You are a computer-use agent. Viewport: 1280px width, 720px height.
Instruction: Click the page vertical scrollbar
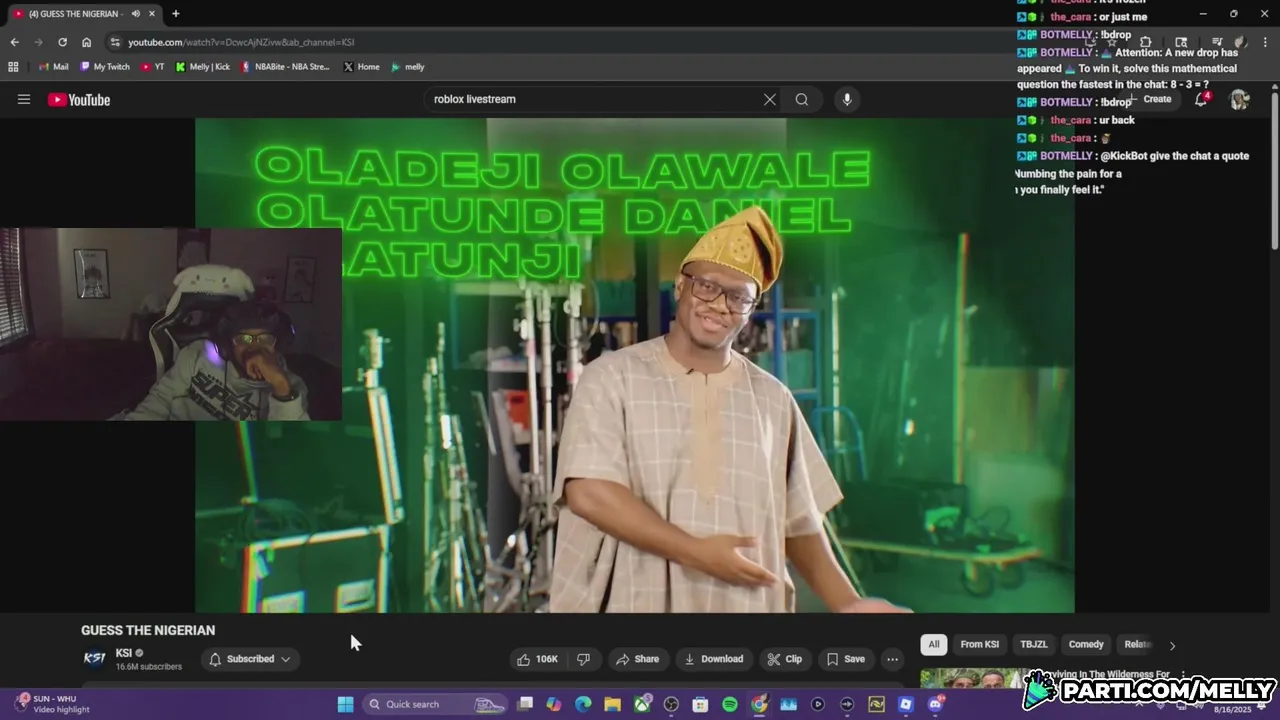pyautogui.click(x=1274, y=170)
